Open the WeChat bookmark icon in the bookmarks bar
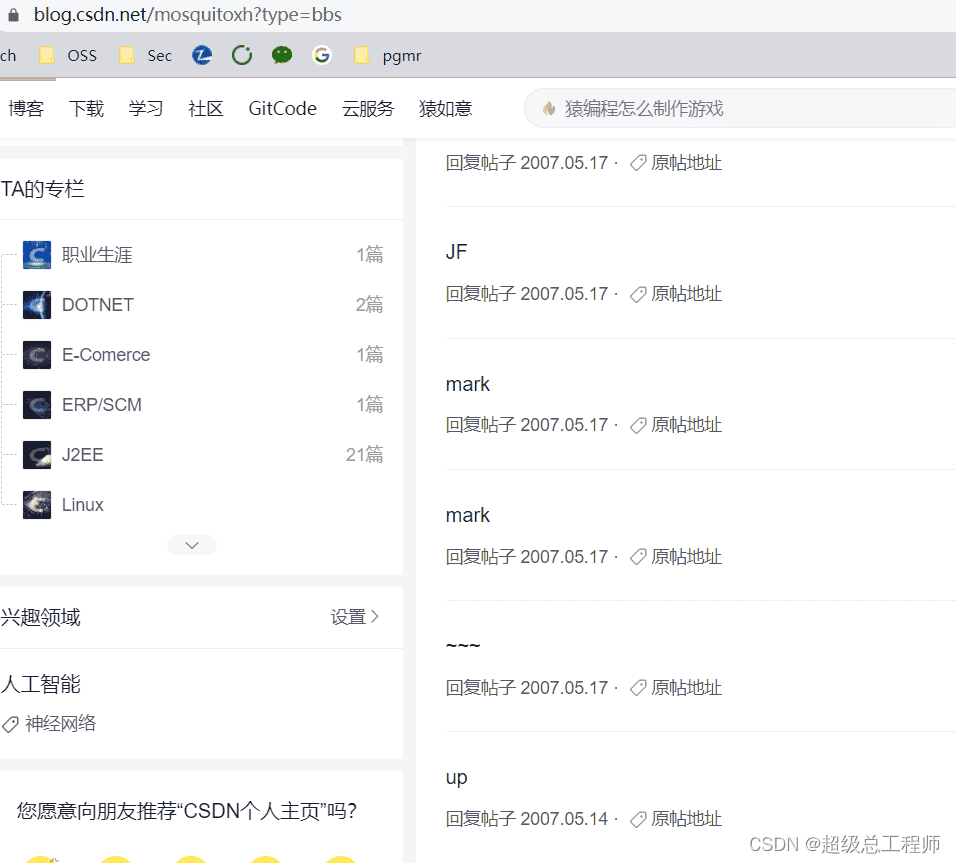The image size is (956, 863). 282,55
